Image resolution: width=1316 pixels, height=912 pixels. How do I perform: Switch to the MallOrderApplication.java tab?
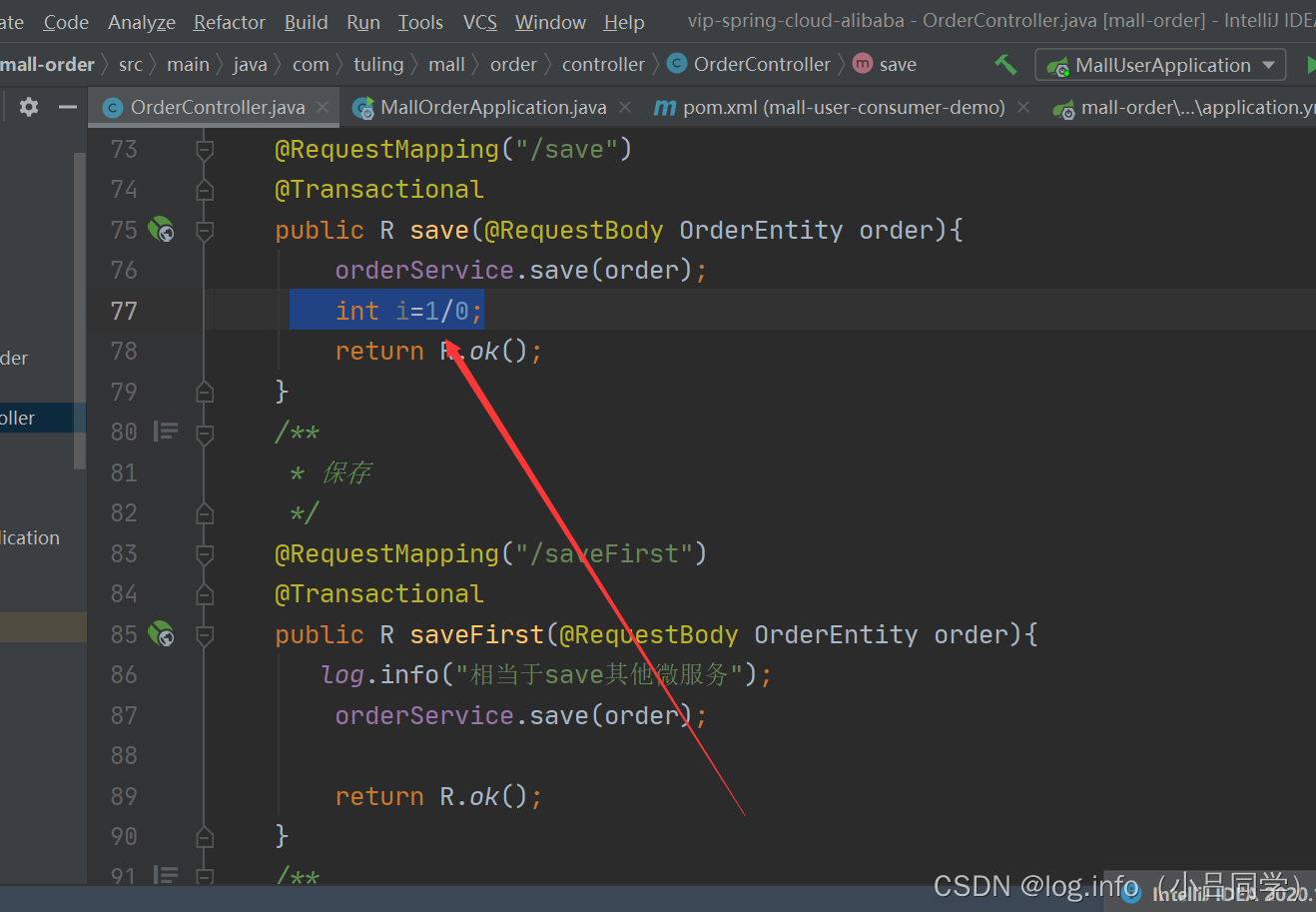[492, 107]
